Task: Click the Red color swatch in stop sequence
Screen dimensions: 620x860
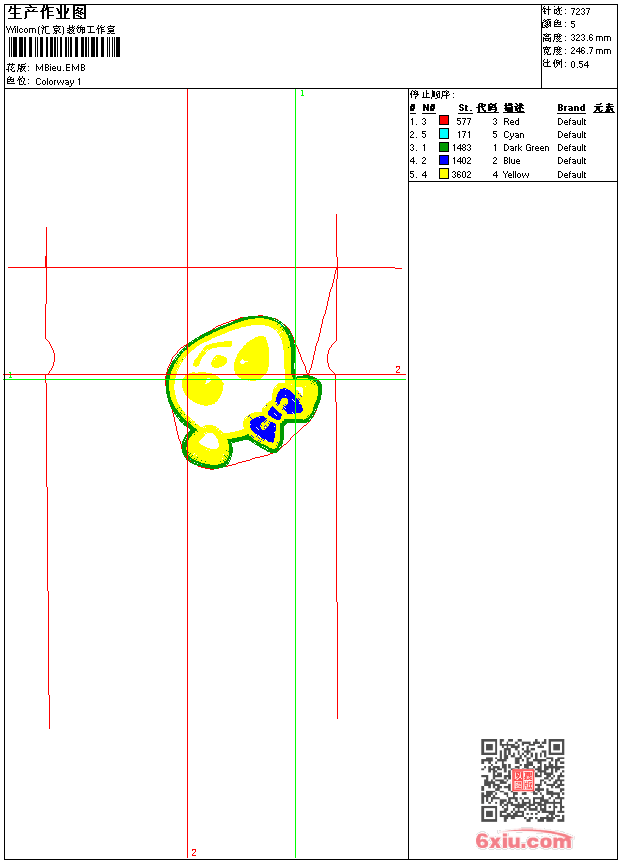Action: click(444, 121)
